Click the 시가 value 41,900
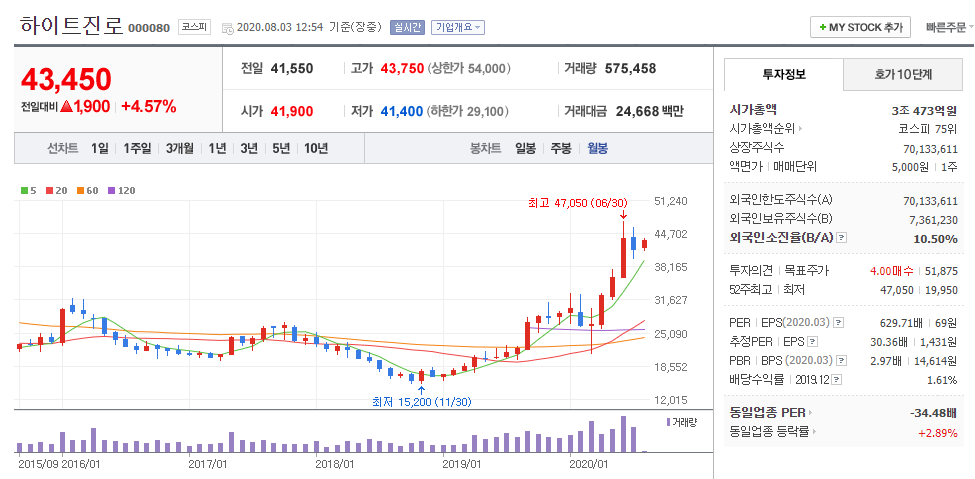 [292, 111]
